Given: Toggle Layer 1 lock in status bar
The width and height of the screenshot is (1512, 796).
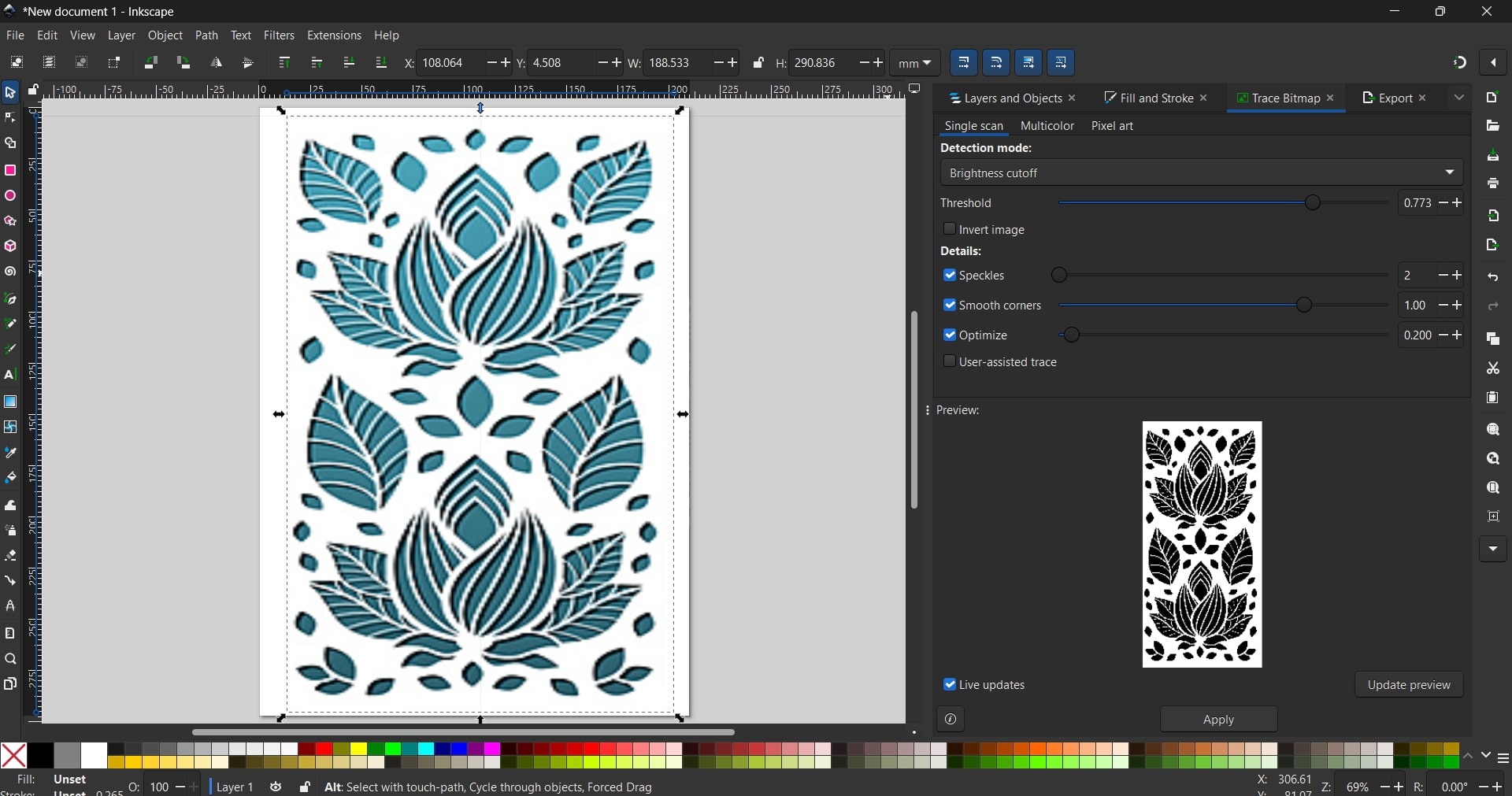Looking at the screenshot, I should tap(305, 787).
